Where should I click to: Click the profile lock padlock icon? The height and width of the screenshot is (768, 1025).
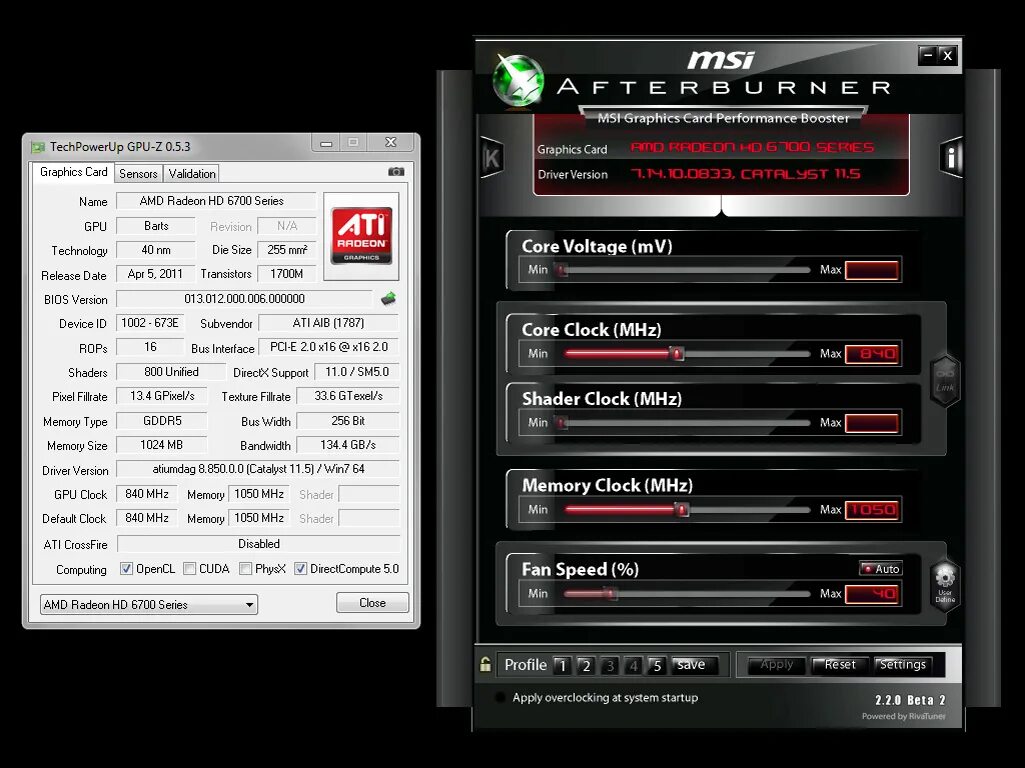[485, 664]
